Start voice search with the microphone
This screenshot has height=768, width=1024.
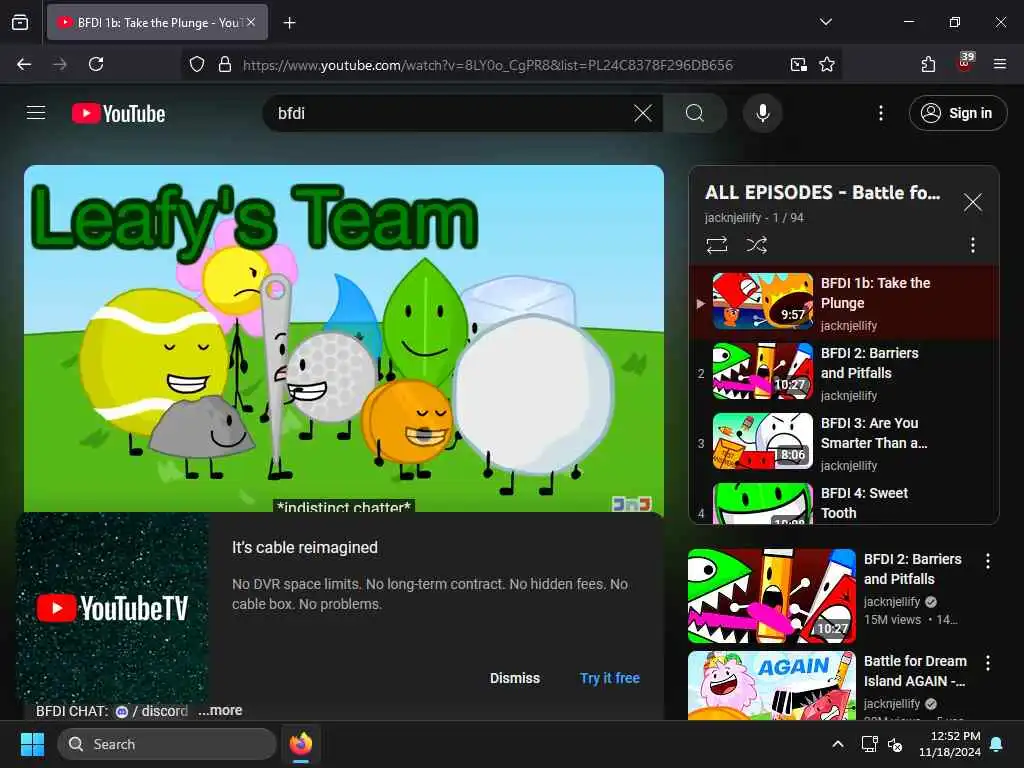point(762,113)
